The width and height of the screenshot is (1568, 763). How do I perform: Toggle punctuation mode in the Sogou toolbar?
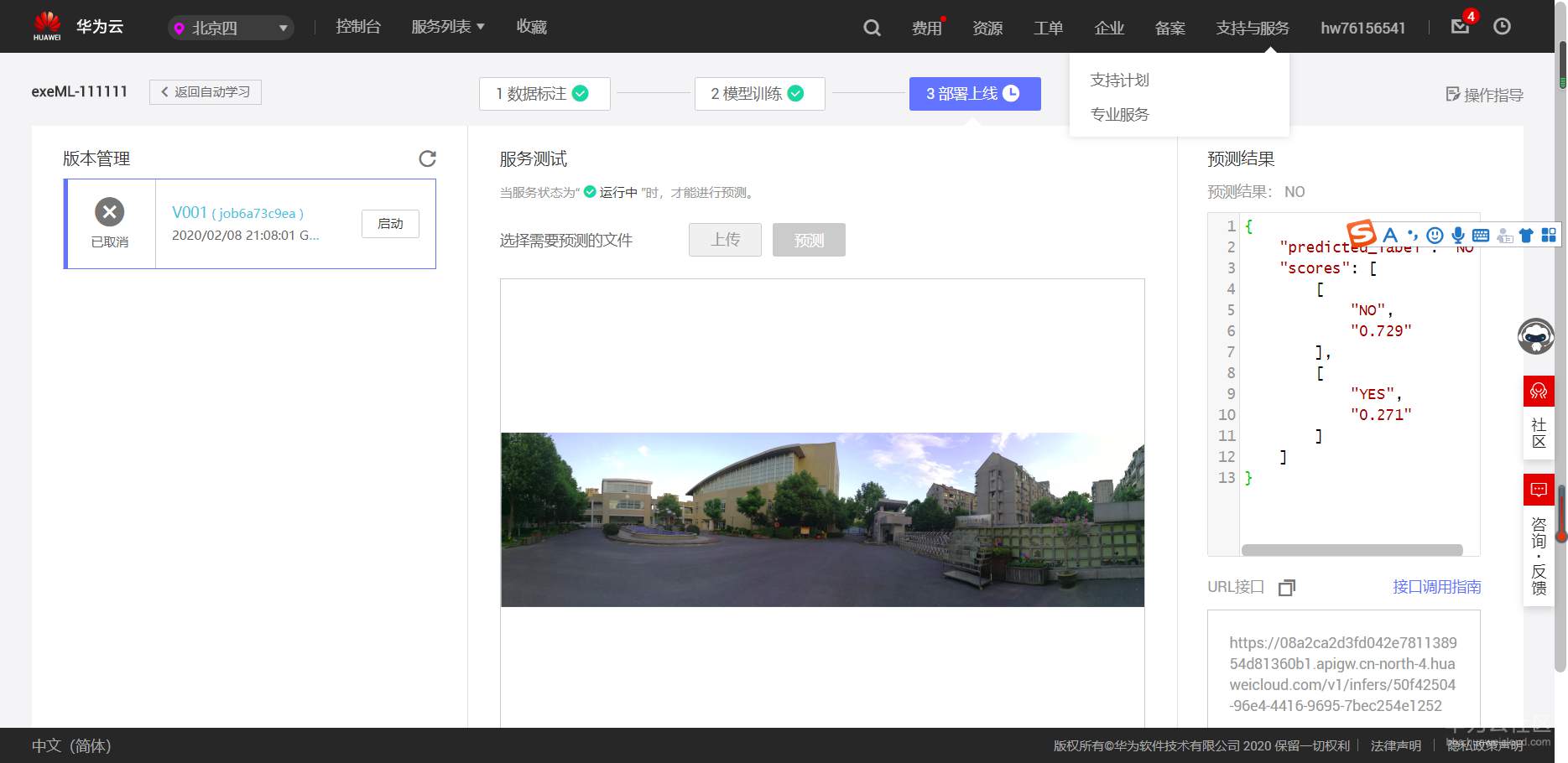pyautogui.click(x=1413, y=236)
